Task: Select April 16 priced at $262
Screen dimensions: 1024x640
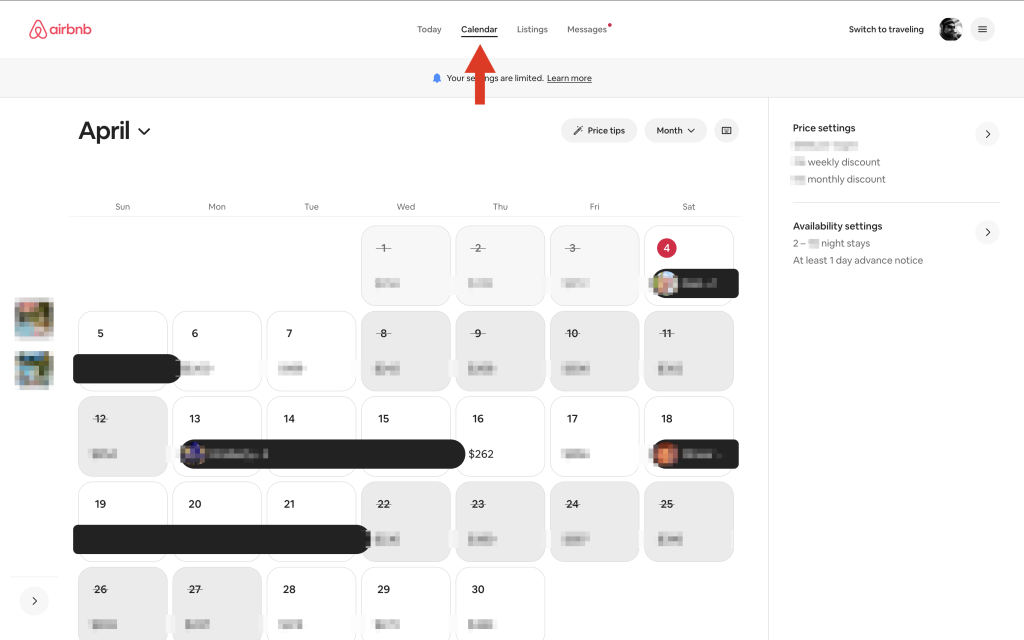Action: click(500, 436)
